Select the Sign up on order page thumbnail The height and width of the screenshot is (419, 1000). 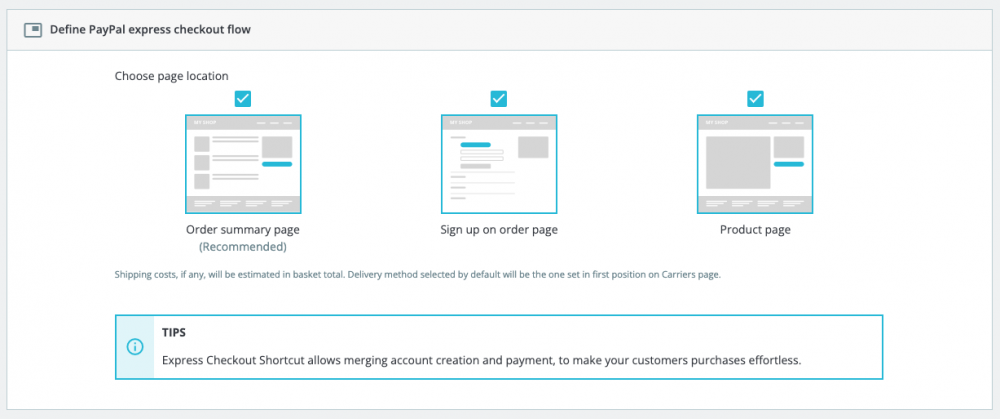499,164
